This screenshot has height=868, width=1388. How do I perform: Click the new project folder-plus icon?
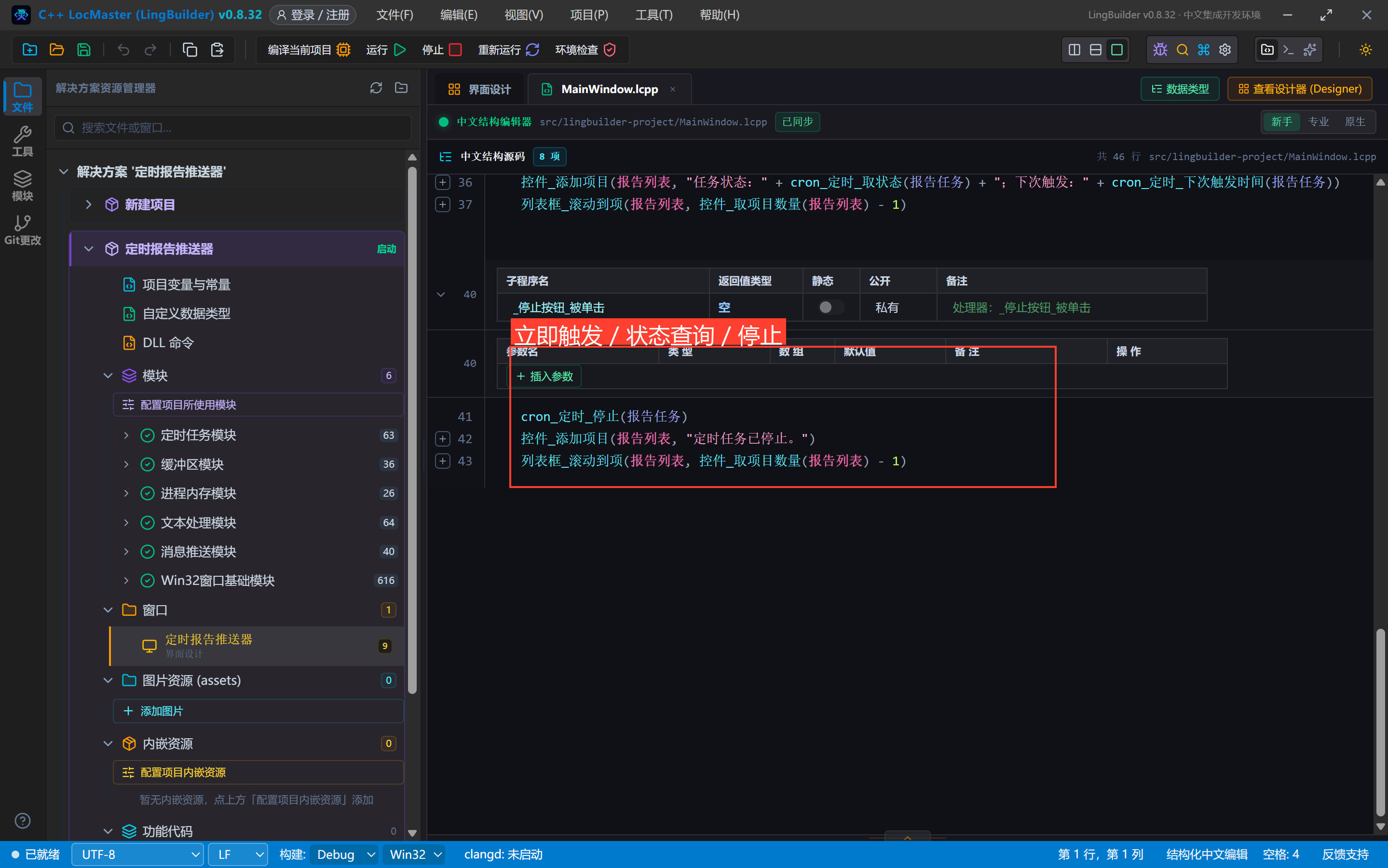pyautogui.click(x=29, y=50)
